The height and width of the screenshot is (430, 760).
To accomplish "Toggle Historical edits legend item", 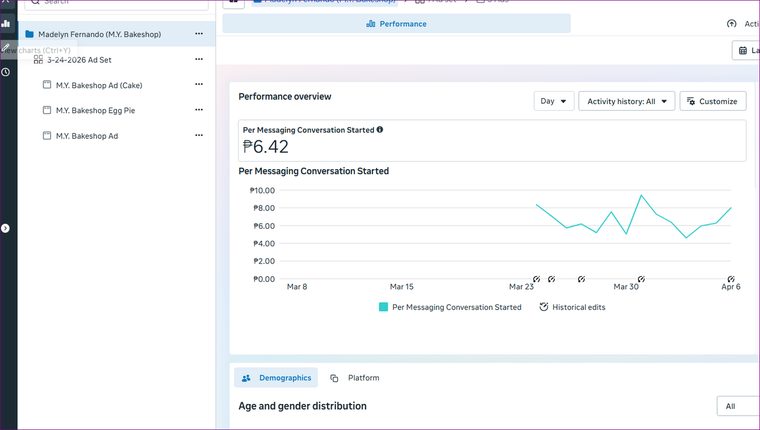I will (572, 307).
